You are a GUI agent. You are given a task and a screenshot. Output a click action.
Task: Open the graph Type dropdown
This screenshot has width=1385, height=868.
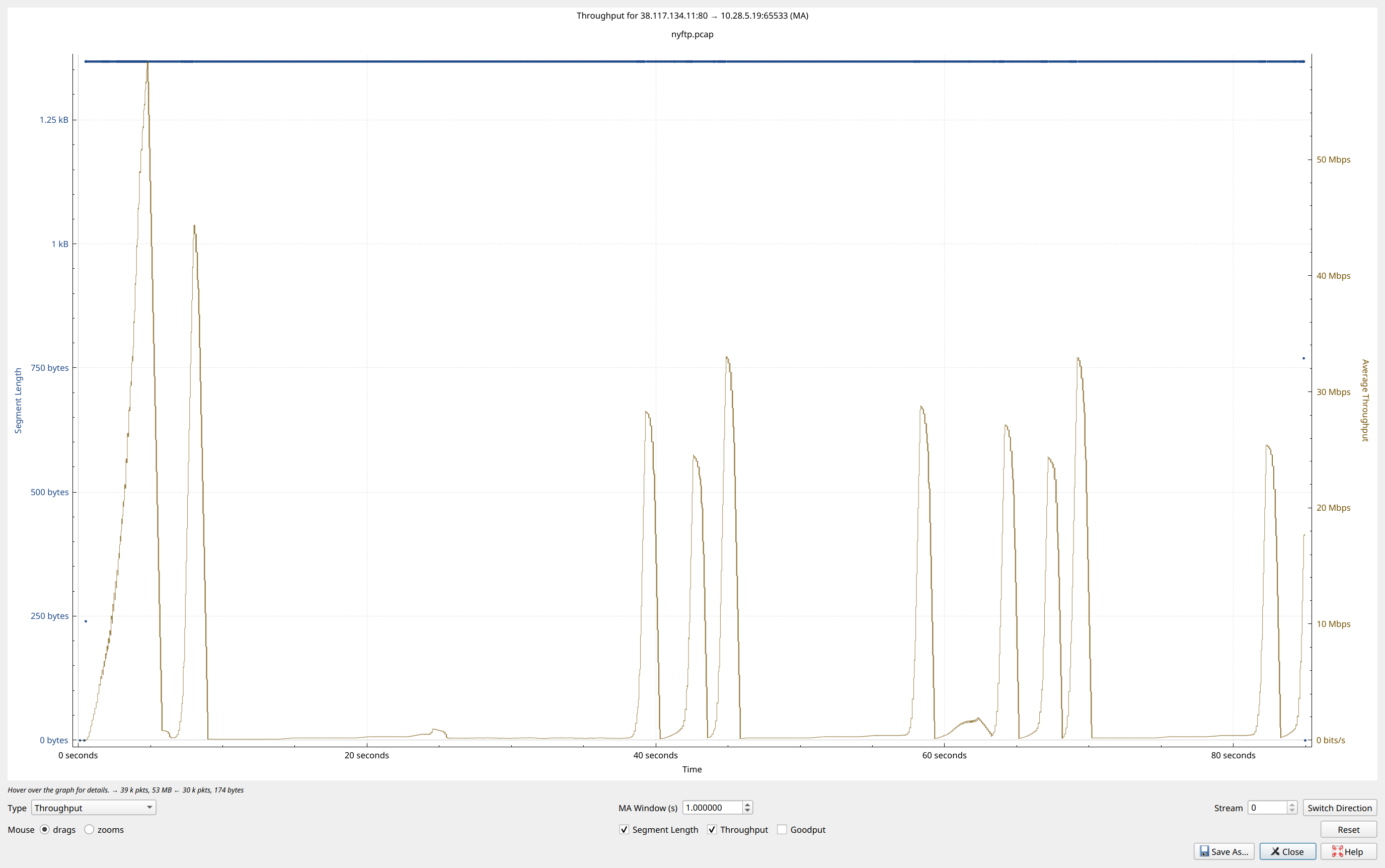(93, 808)
